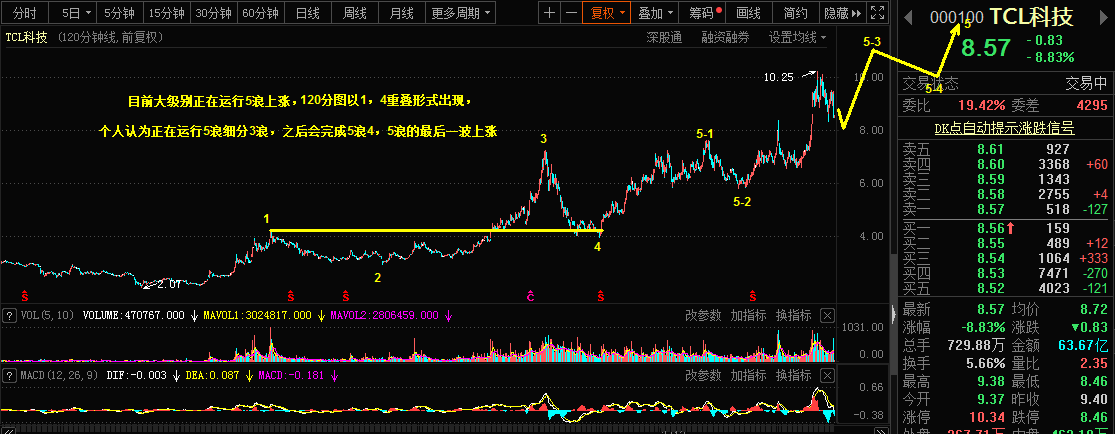Click 卖四 price 8.60 row
The height and width of the screenshot is (434, 1115).
pyautogui.click(x=1005, y=164)
